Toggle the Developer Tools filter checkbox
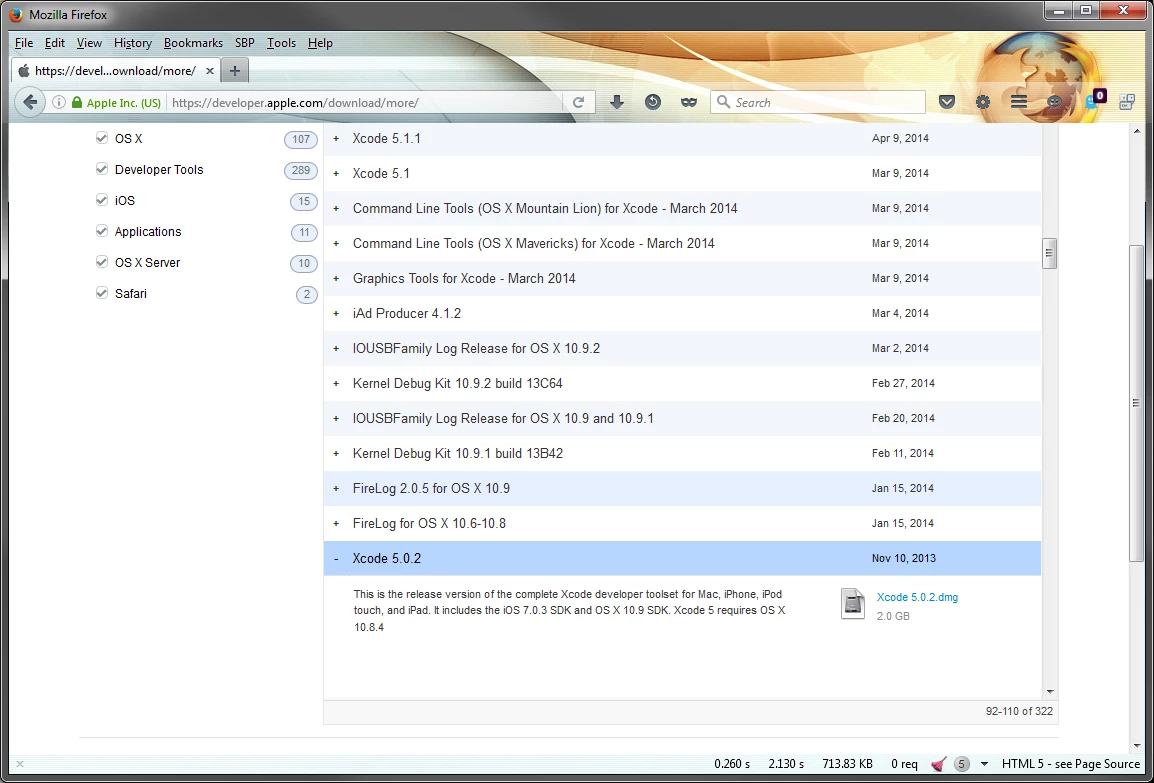The image size is (1154, 783). (102, 169)
